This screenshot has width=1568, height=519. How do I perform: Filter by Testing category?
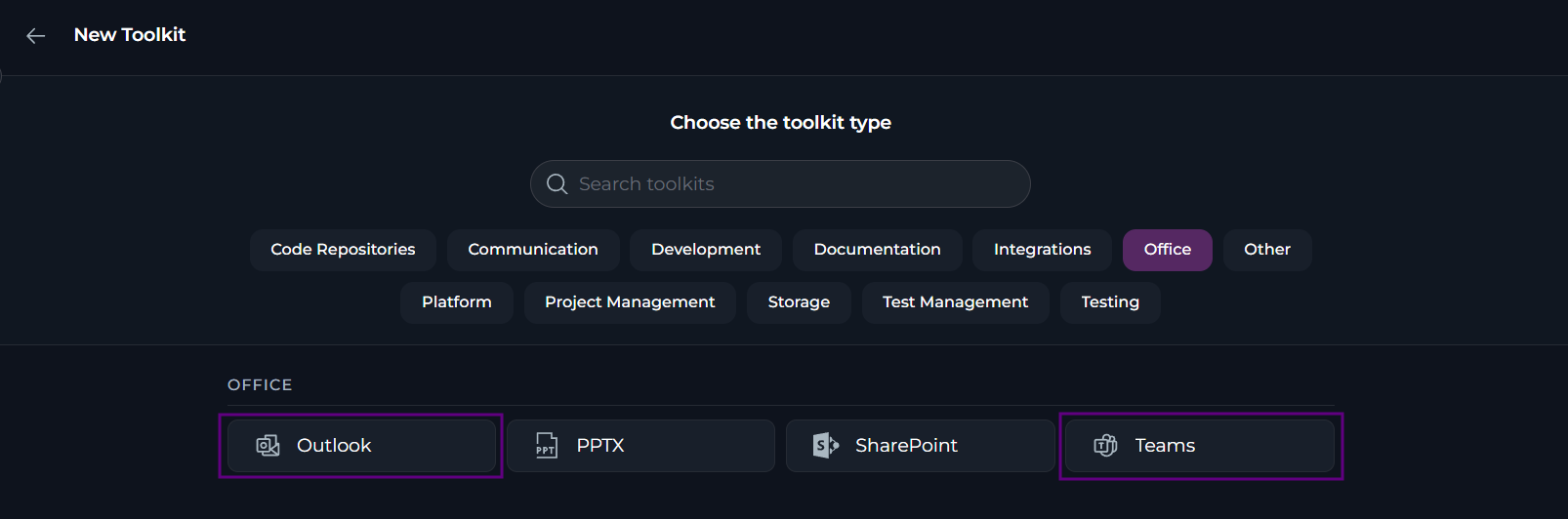pos(1110,302)
